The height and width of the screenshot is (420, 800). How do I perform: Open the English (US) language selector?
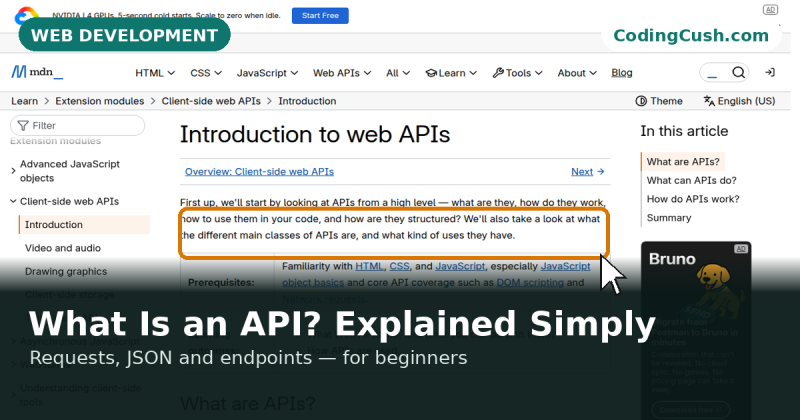pyautogui.click(x=739, y=101)
